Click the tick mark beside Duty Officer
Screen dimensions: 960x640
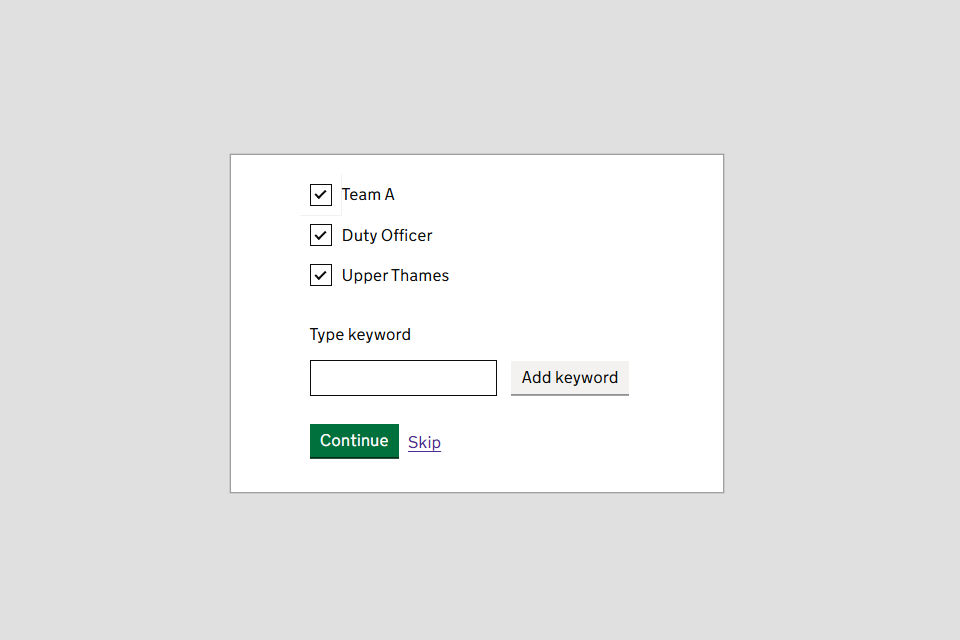tap(321, 236)
